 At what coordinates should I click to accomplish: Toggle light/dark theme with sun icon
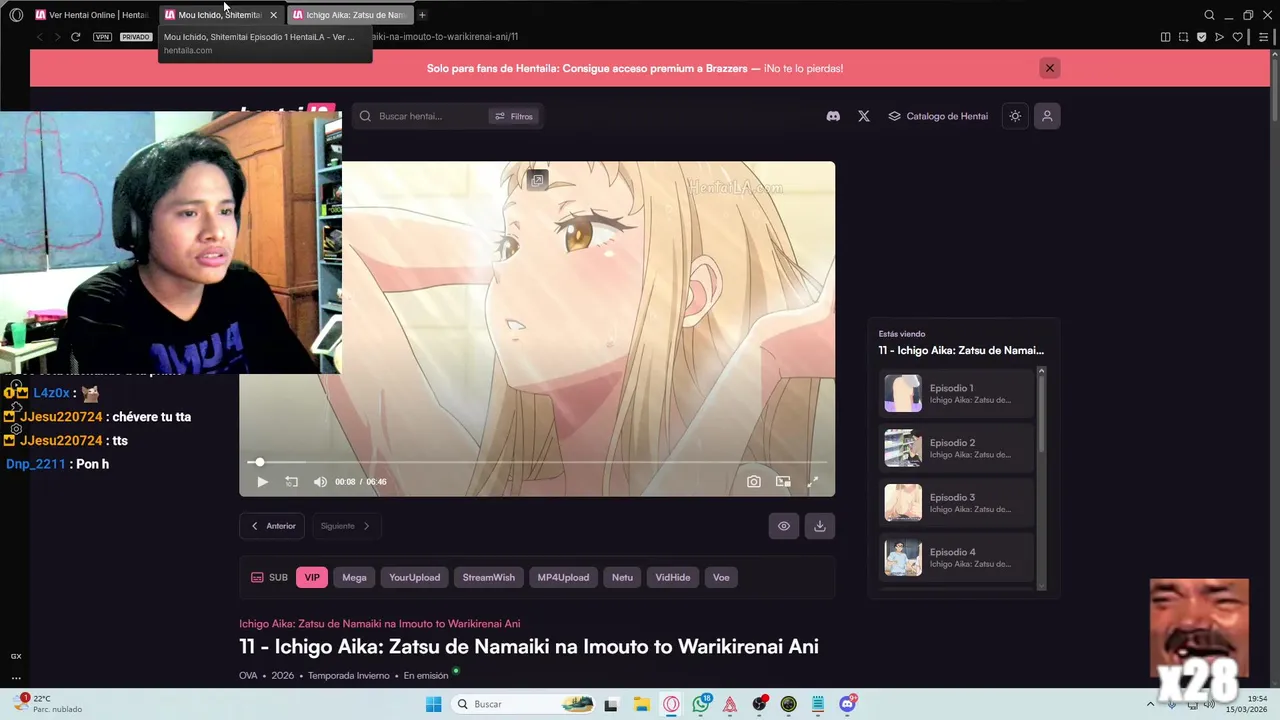(1015, 116)
